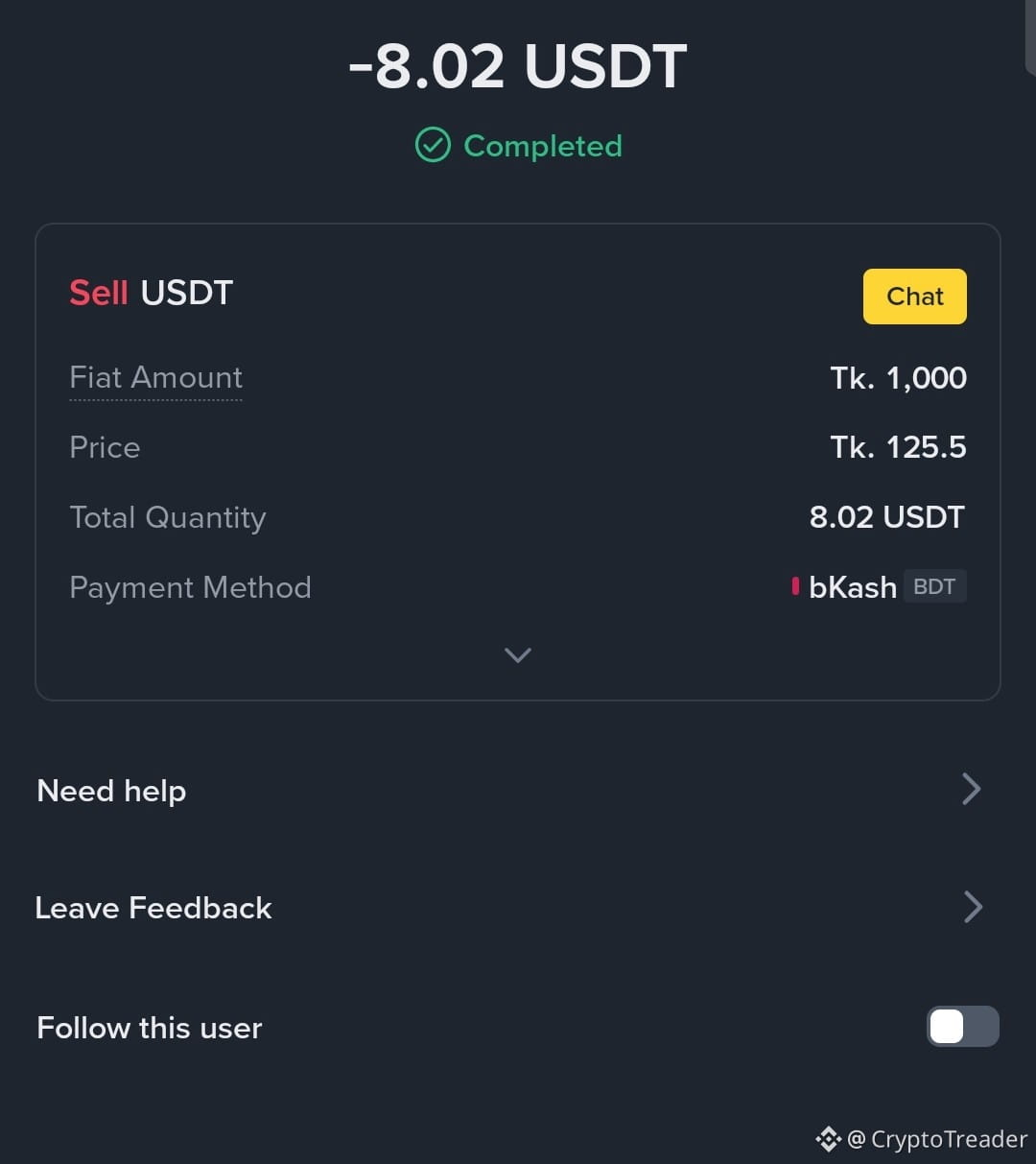1036x1164 pixels.
Task: Click the dotted Fiat Amount label
Action: [155, 378]
